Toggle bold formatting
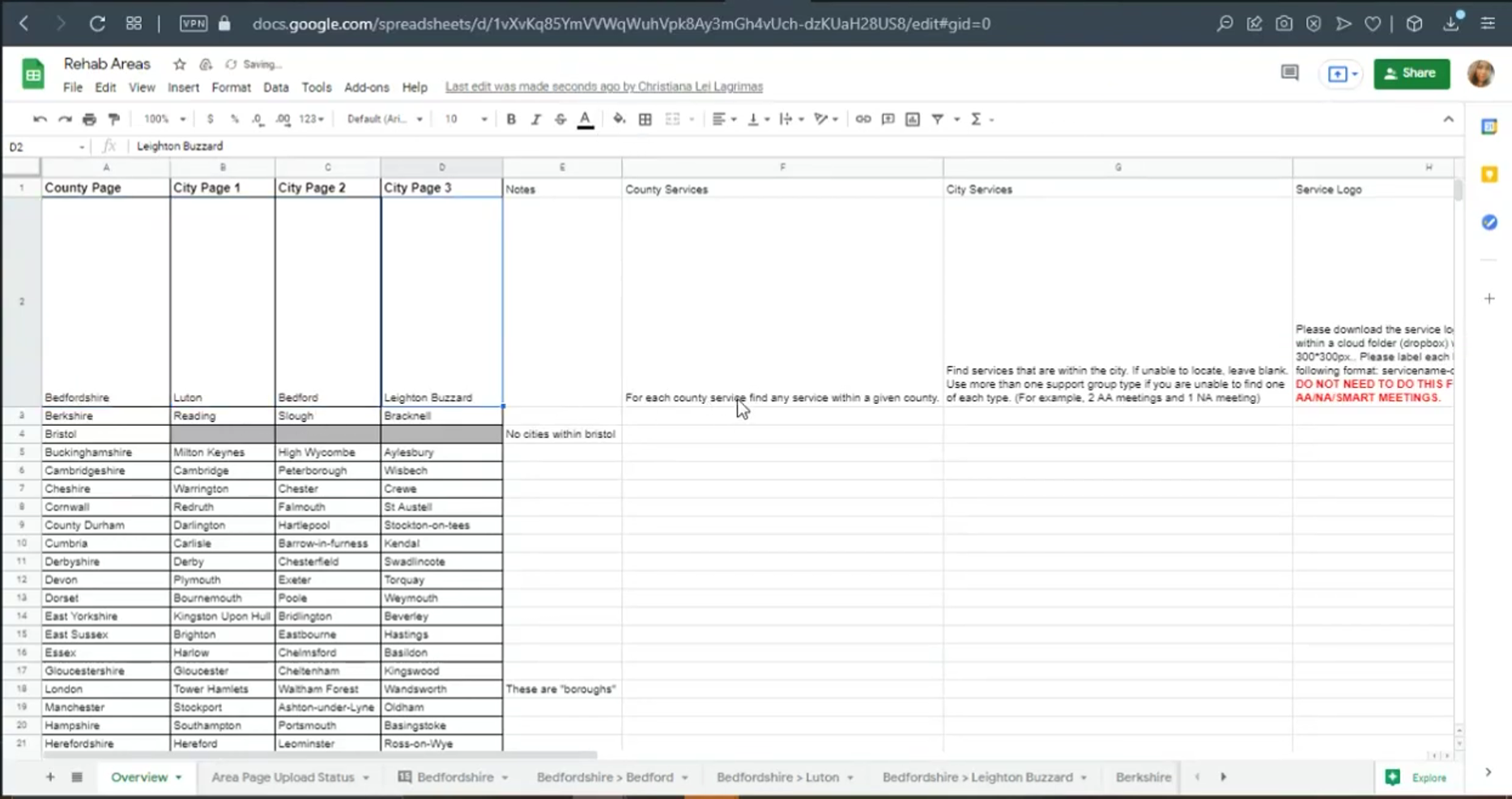This screenshot has height=799, width=1512. point(511,119)
